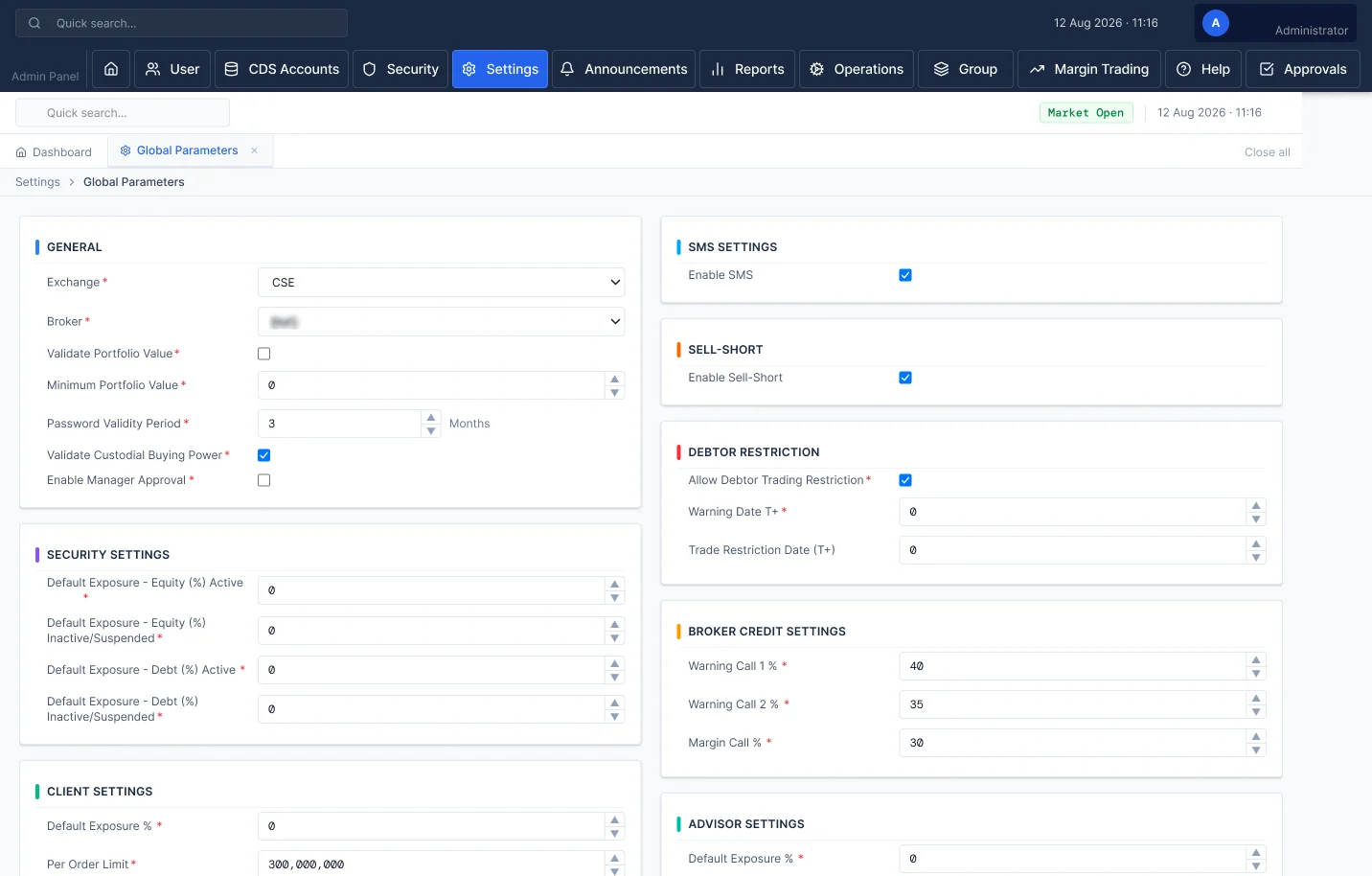Switch to the Dashboard tab
The height and width of the screenshot is (876, 1372).
pos(54,152)
